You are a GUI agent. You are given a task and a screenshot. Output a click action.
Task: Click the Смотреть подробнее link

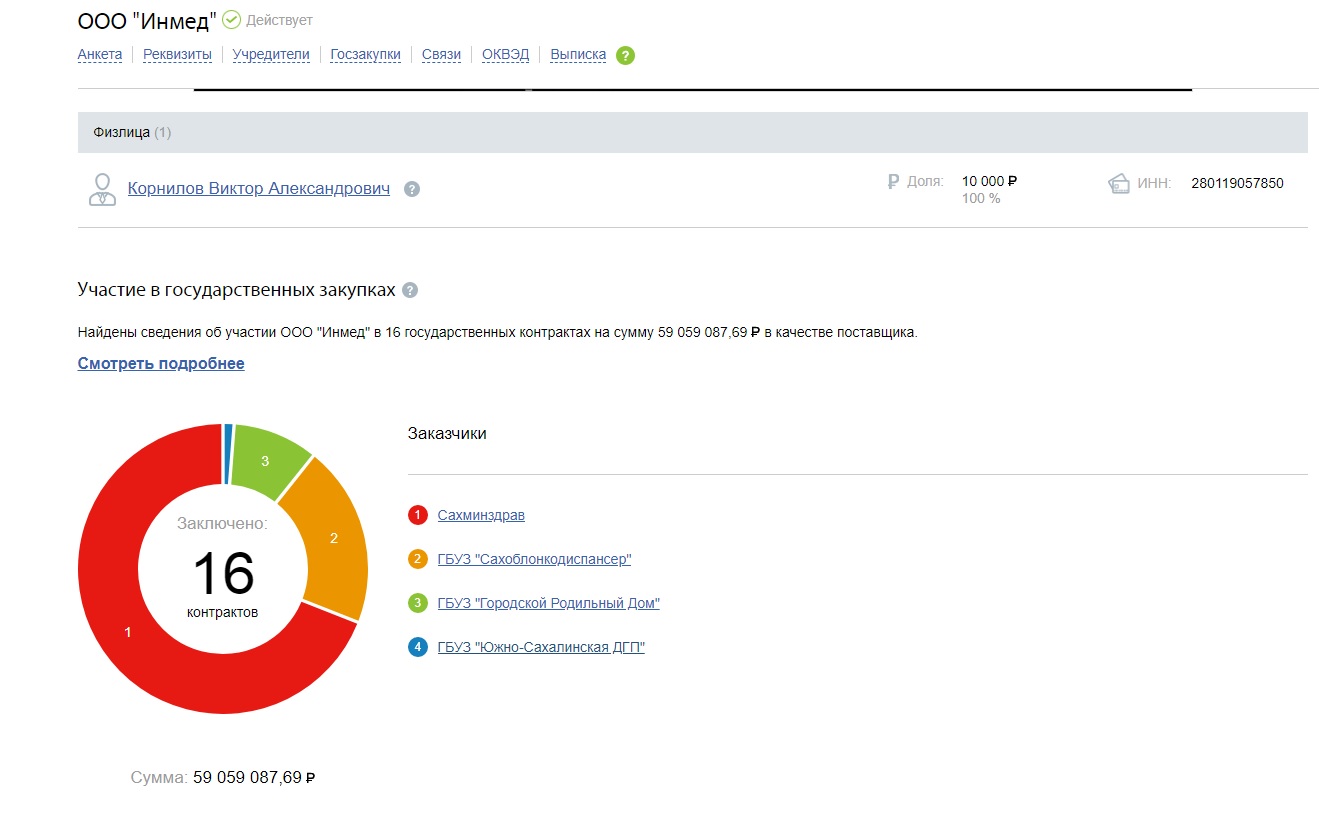click(x=161, y=363)
